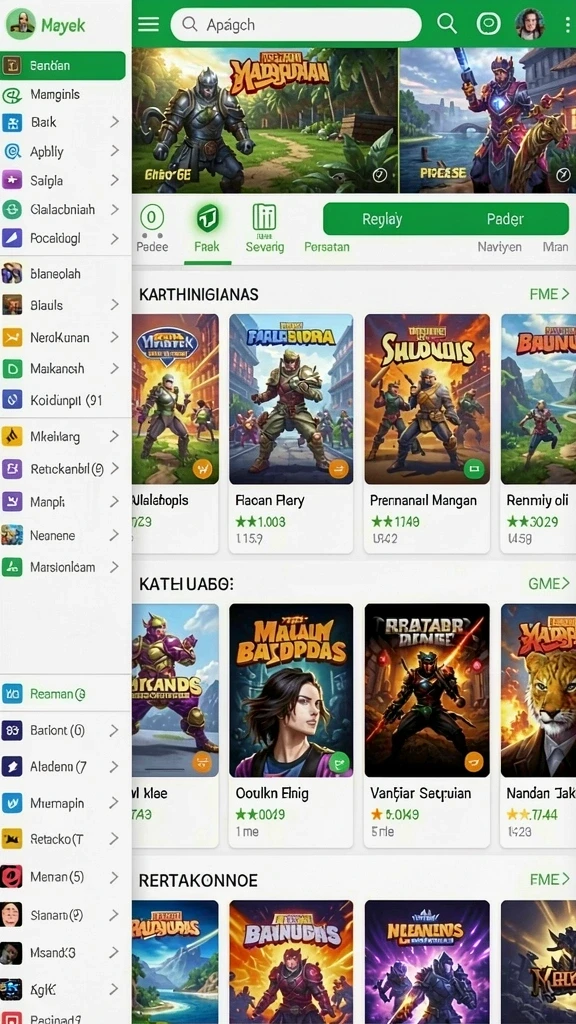Click the Manpli sidebar icon

click(12, 502)
